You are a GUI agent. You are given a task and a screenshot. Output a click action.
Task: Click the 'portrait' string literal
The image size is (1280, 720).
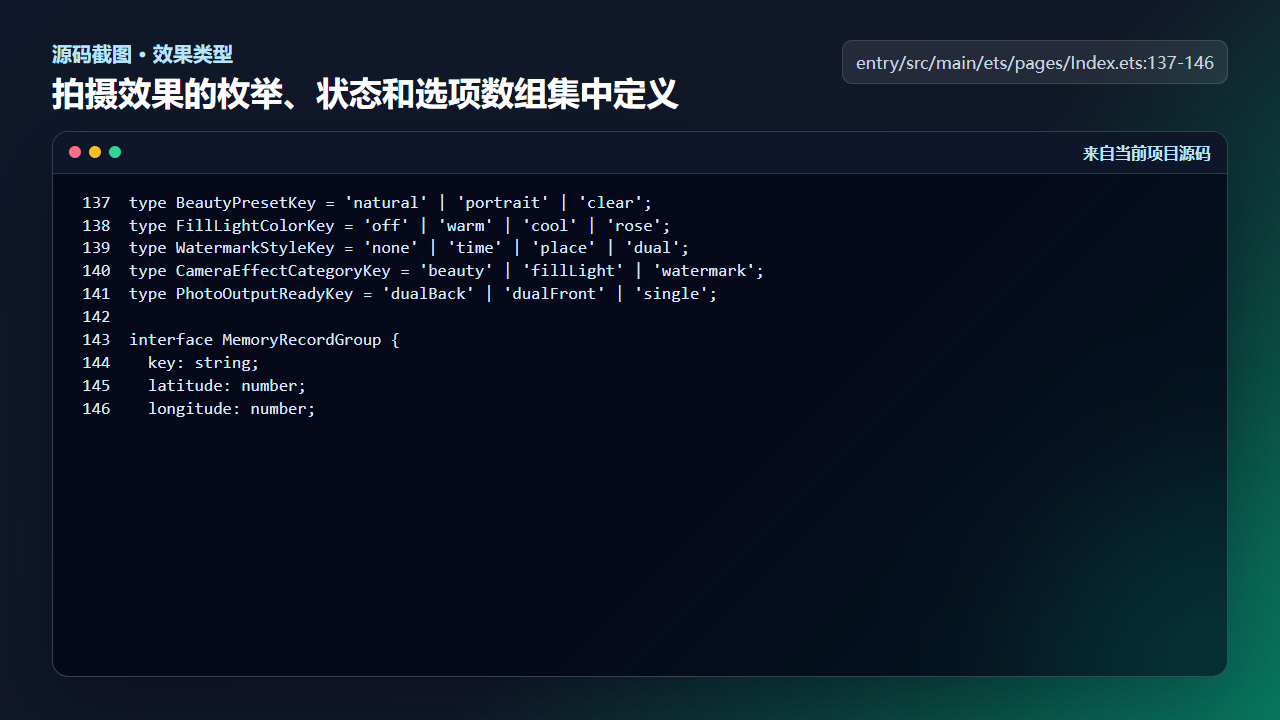pos(503,203)
